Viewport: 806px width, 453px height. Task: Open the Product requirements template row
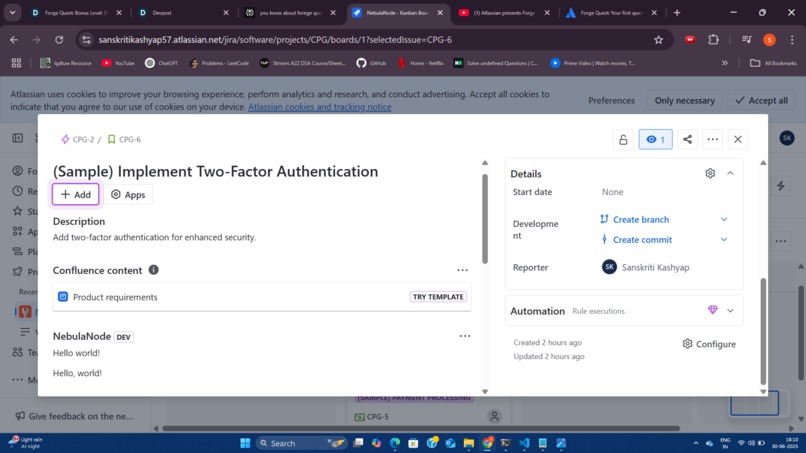pos(262,297)
